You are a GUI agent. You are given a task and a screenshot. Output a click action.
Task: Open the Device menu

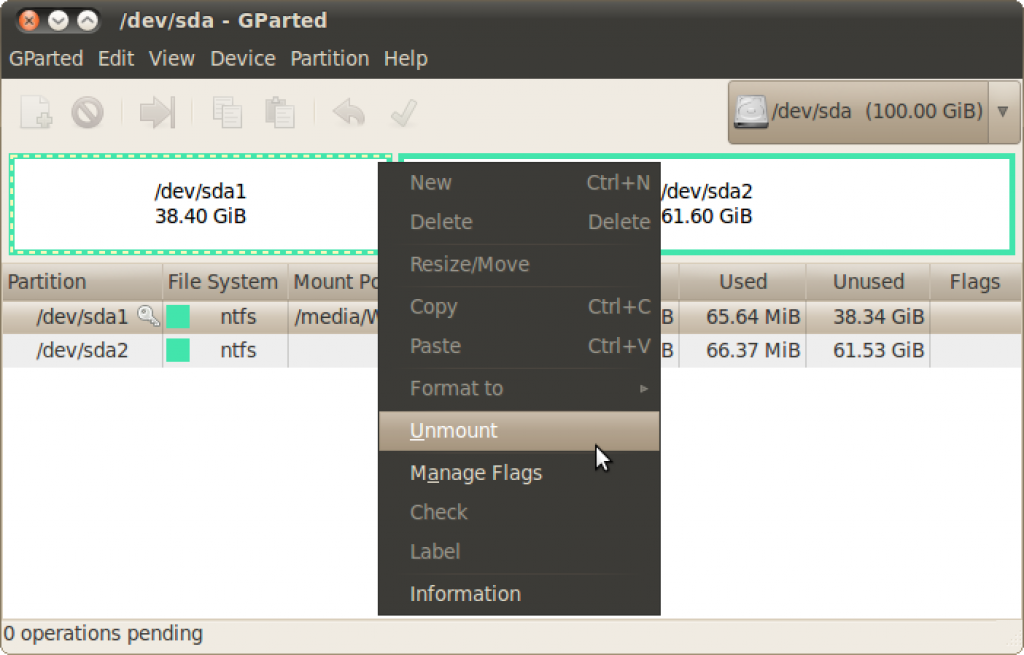tap(243, 59)
